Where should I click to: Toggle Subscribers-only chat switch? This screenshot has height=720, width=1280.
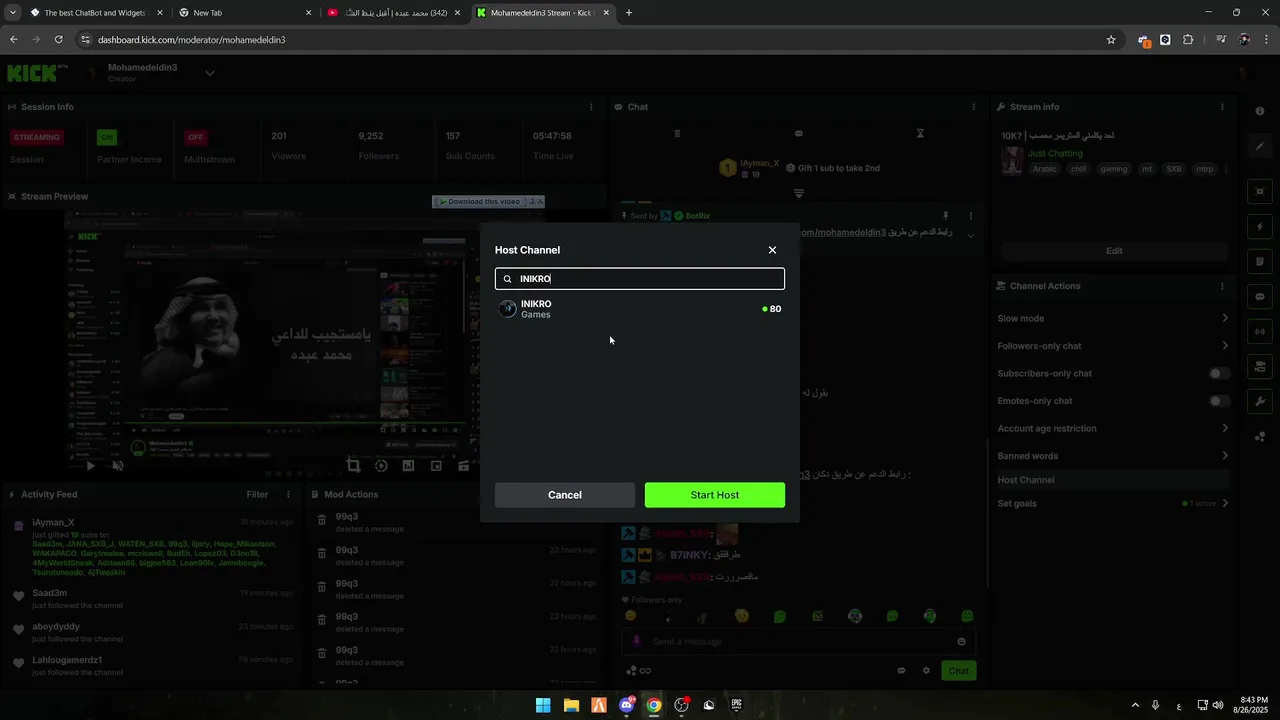[1218, 373]
